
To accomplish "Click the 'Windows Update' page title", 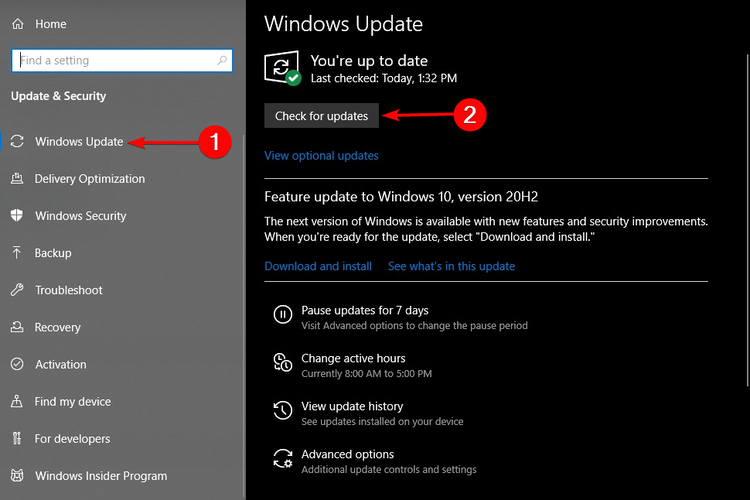I will (343, 23).
